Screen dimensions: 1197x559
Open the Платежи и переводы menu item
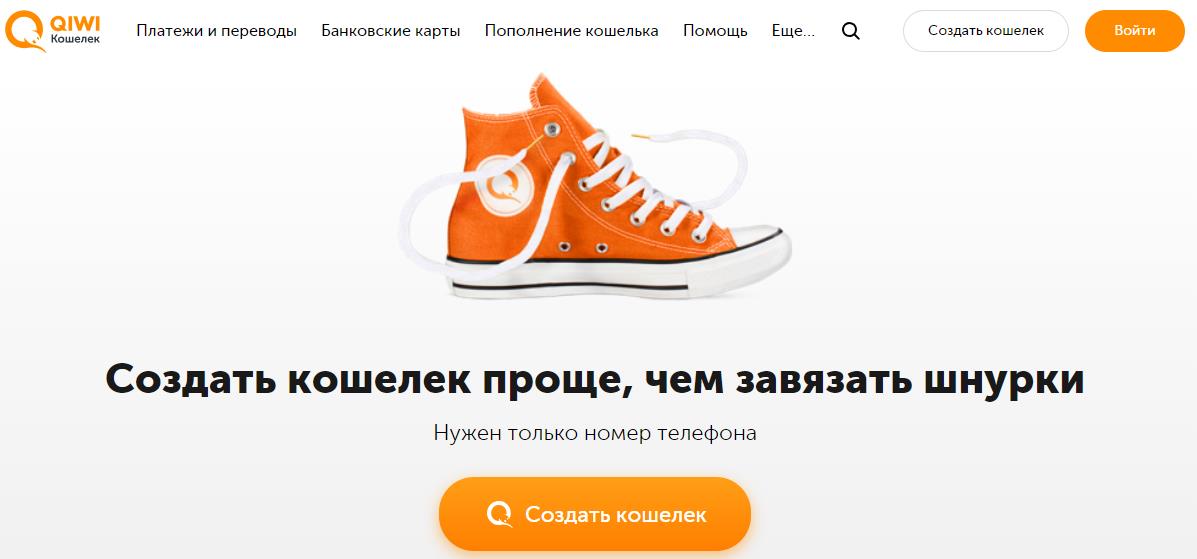217,31
